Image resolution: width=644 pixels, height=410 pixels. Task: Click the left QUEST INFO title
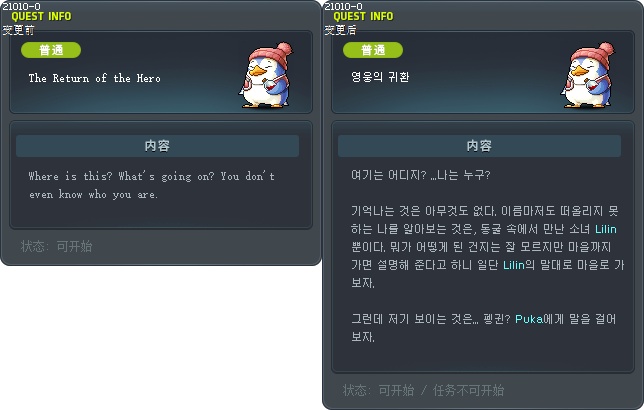pos(41,16)
